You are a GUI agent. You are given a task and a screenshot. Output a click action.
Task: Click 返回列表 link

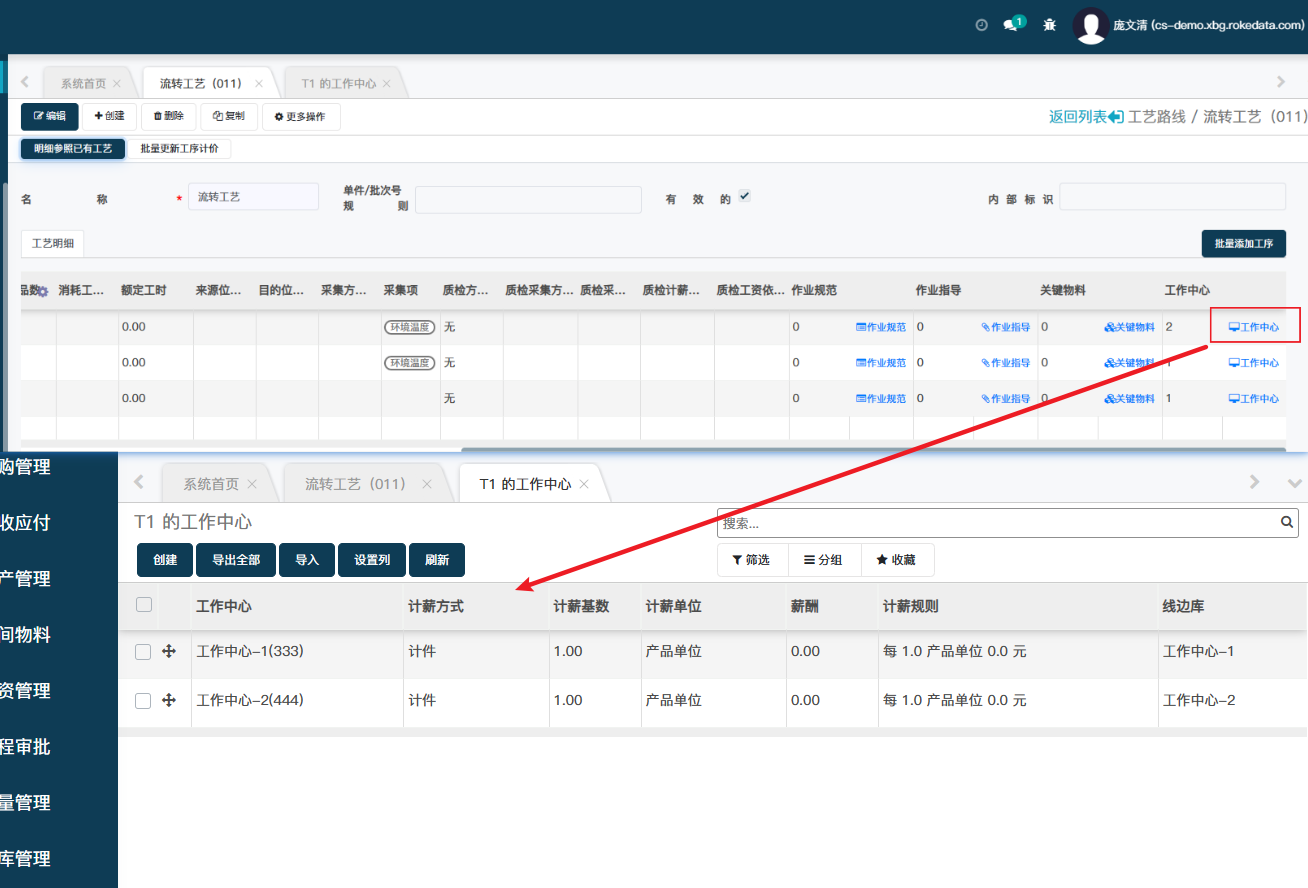1086,117
